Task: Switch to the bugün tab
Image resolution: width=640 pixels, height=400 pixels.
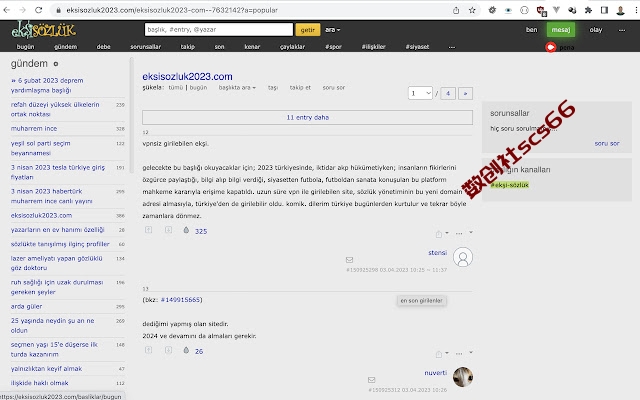Action: (25, 47)
